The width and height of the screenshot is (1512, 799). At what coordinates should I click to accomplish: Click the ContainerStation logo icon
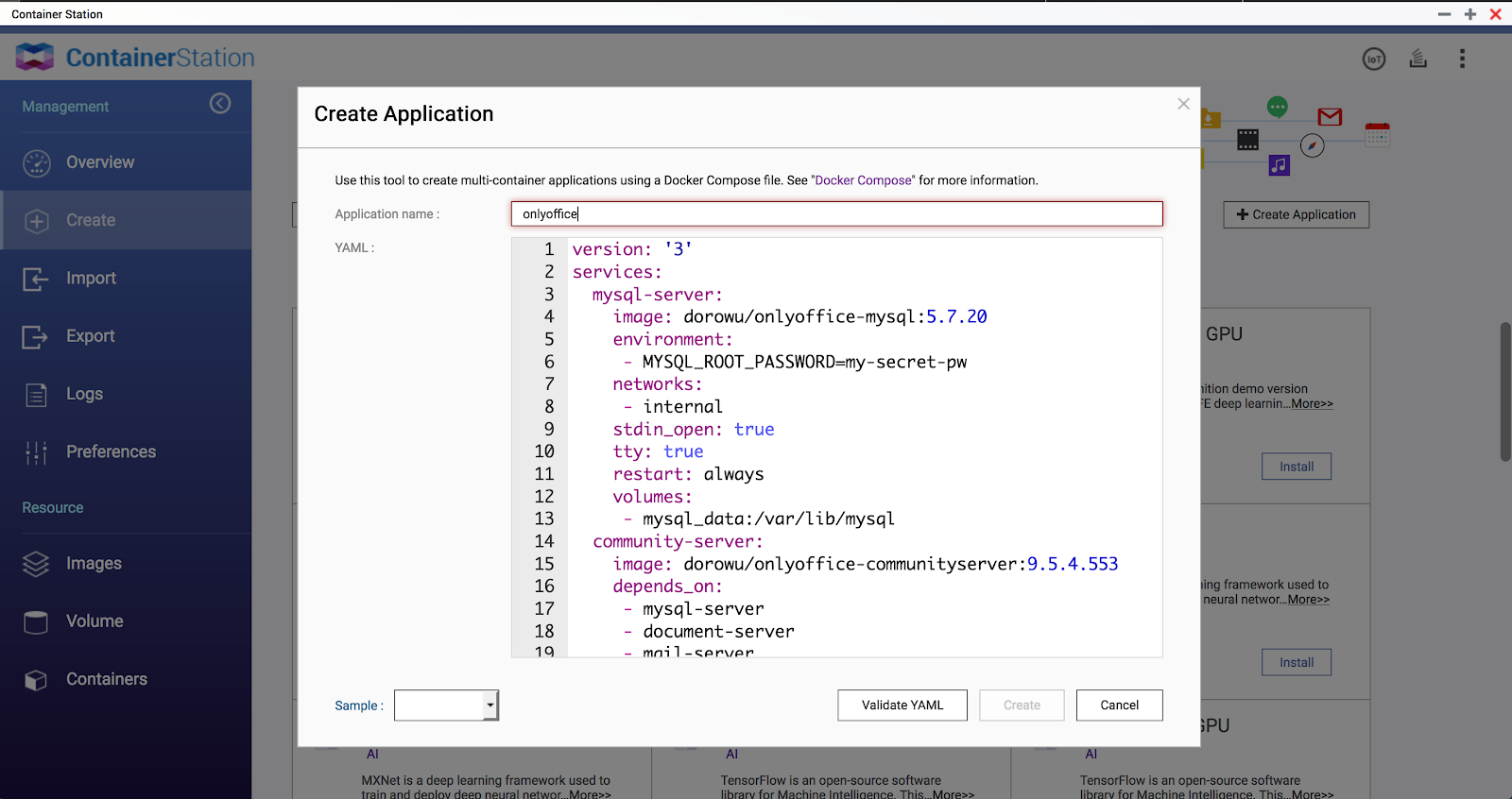point(35,58)
